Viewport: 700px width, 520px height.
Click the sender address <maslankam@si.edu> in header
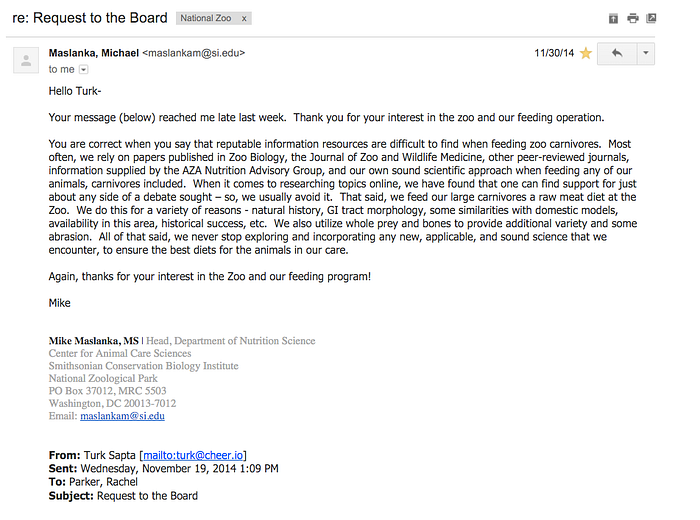pyautogui.click(x=194, y=53)
